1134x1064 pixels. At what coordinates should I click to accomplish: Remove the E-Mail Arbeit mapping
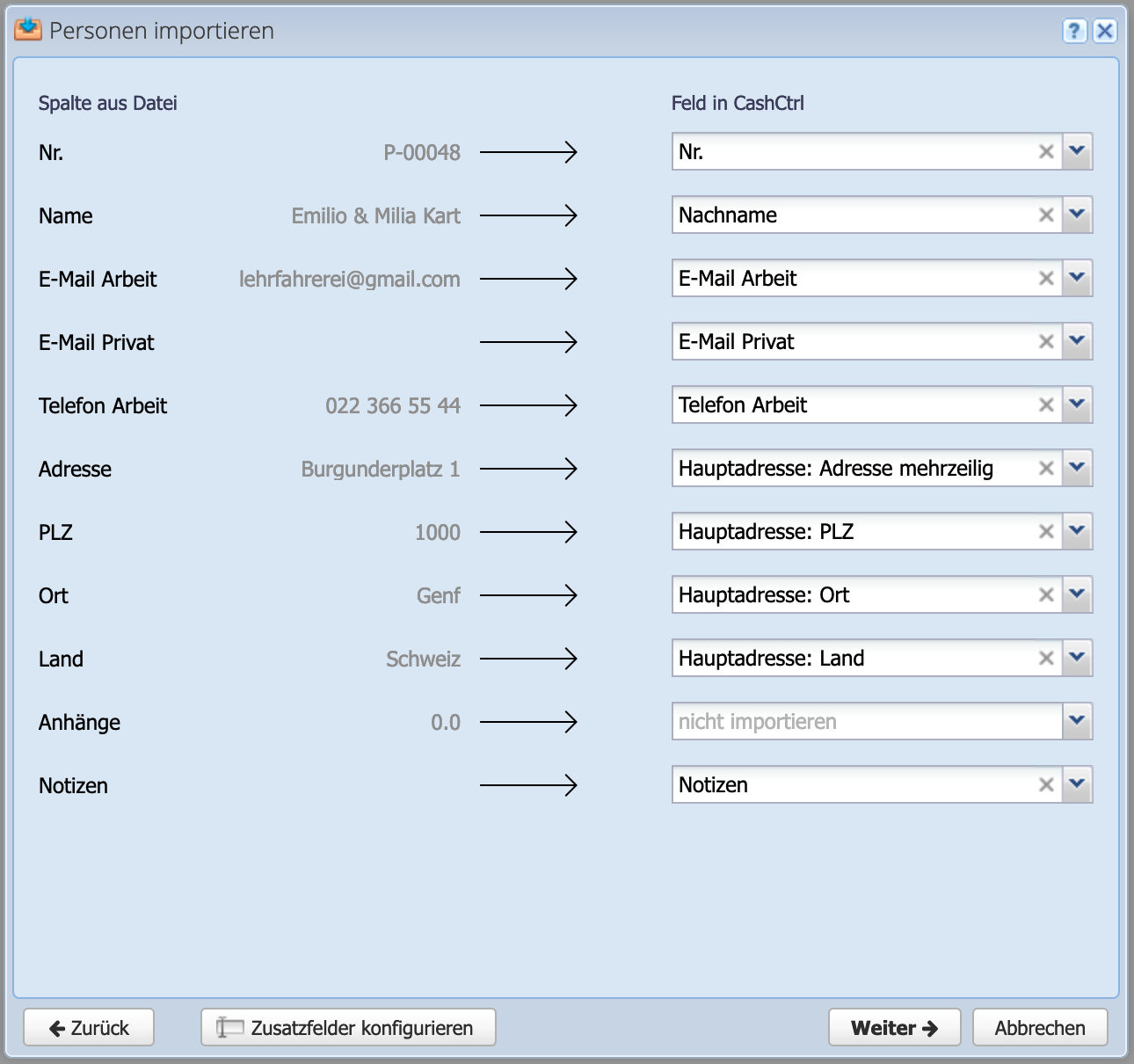[1046, 278]
